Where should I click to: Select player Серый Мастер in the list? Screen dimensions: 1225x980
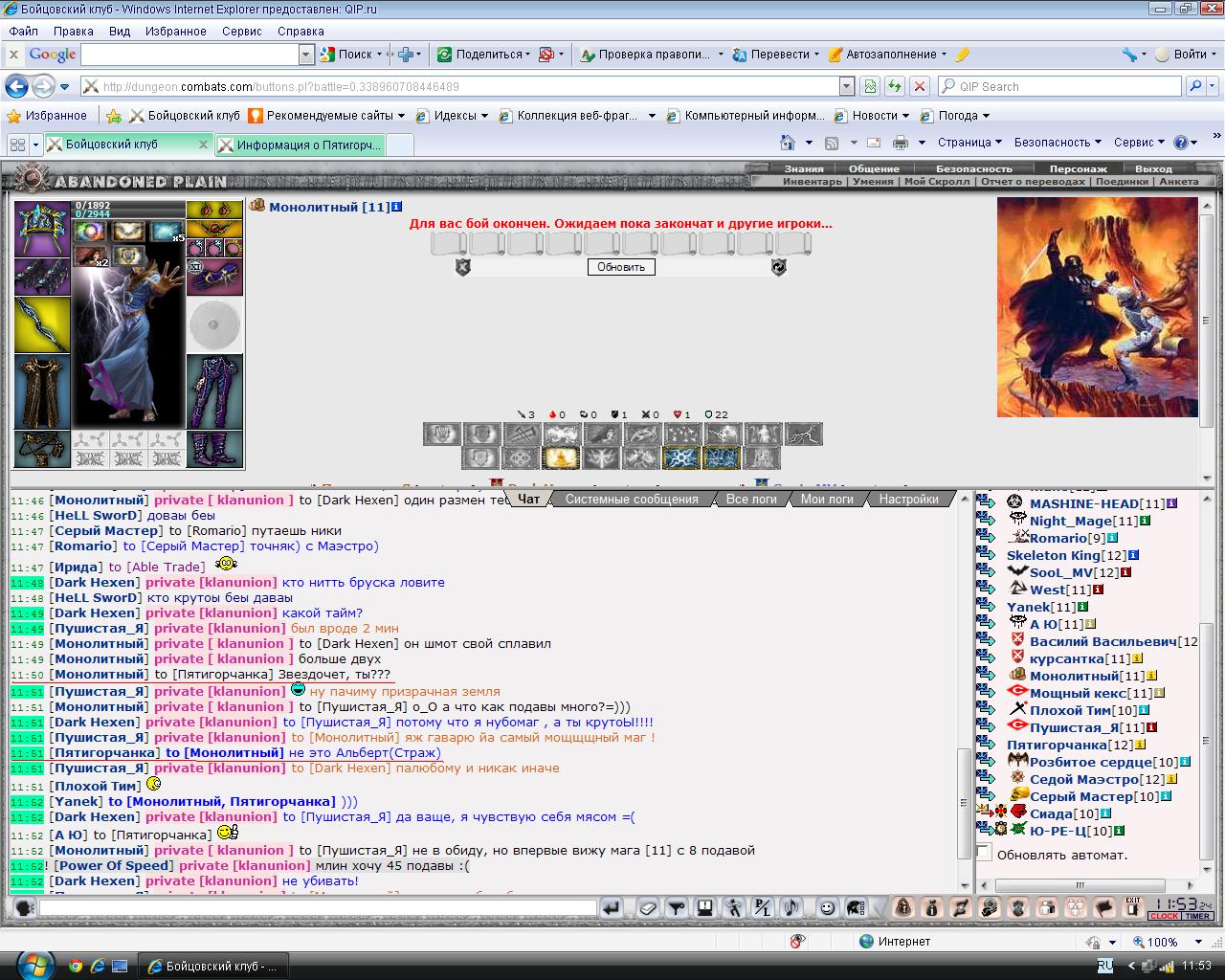point(1080,796)
